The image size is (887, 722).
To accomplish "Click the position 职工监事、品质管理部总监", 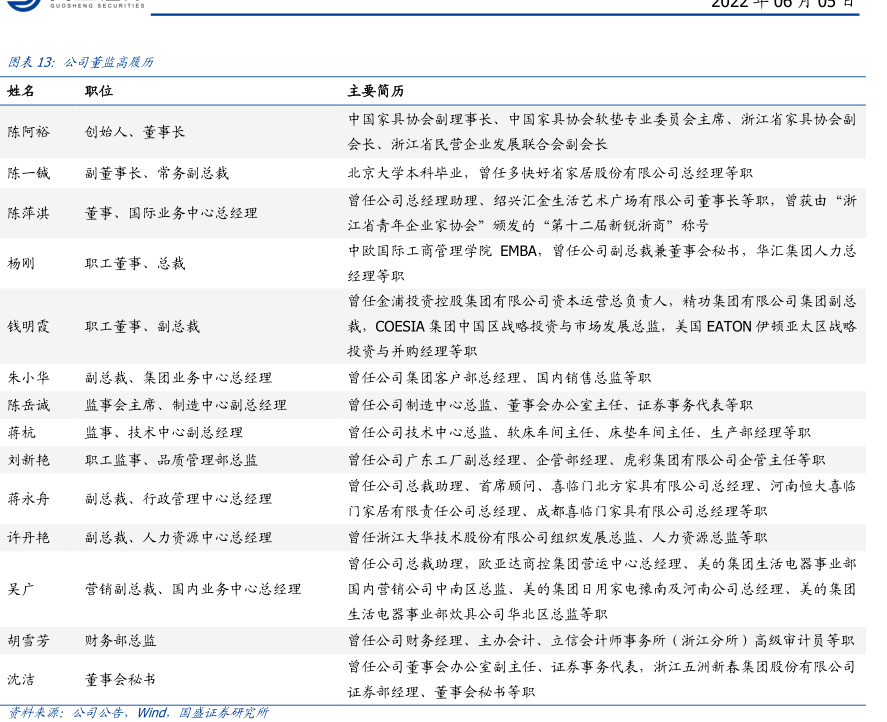I will (171, 460).
